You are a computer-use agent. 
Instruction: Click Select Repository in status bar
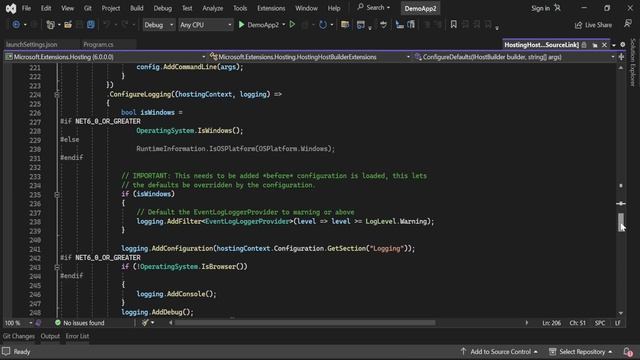[581, 352]
